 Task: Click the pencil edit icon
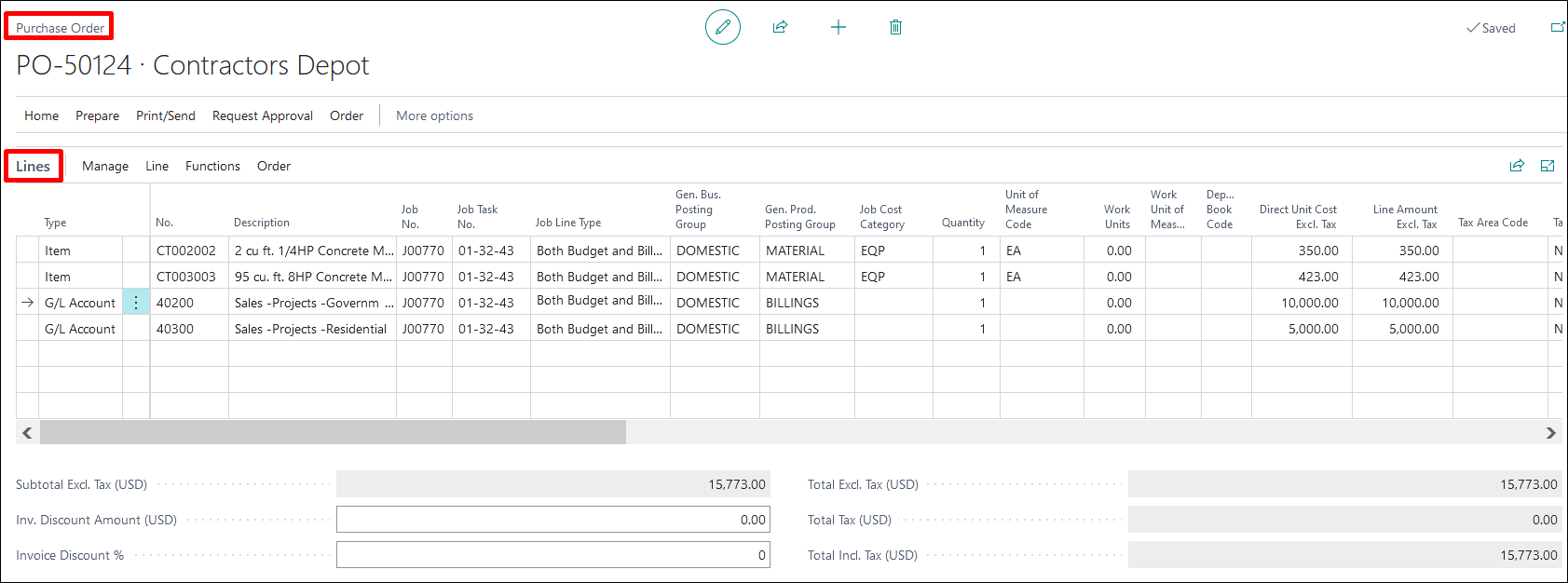click(722, 27)
